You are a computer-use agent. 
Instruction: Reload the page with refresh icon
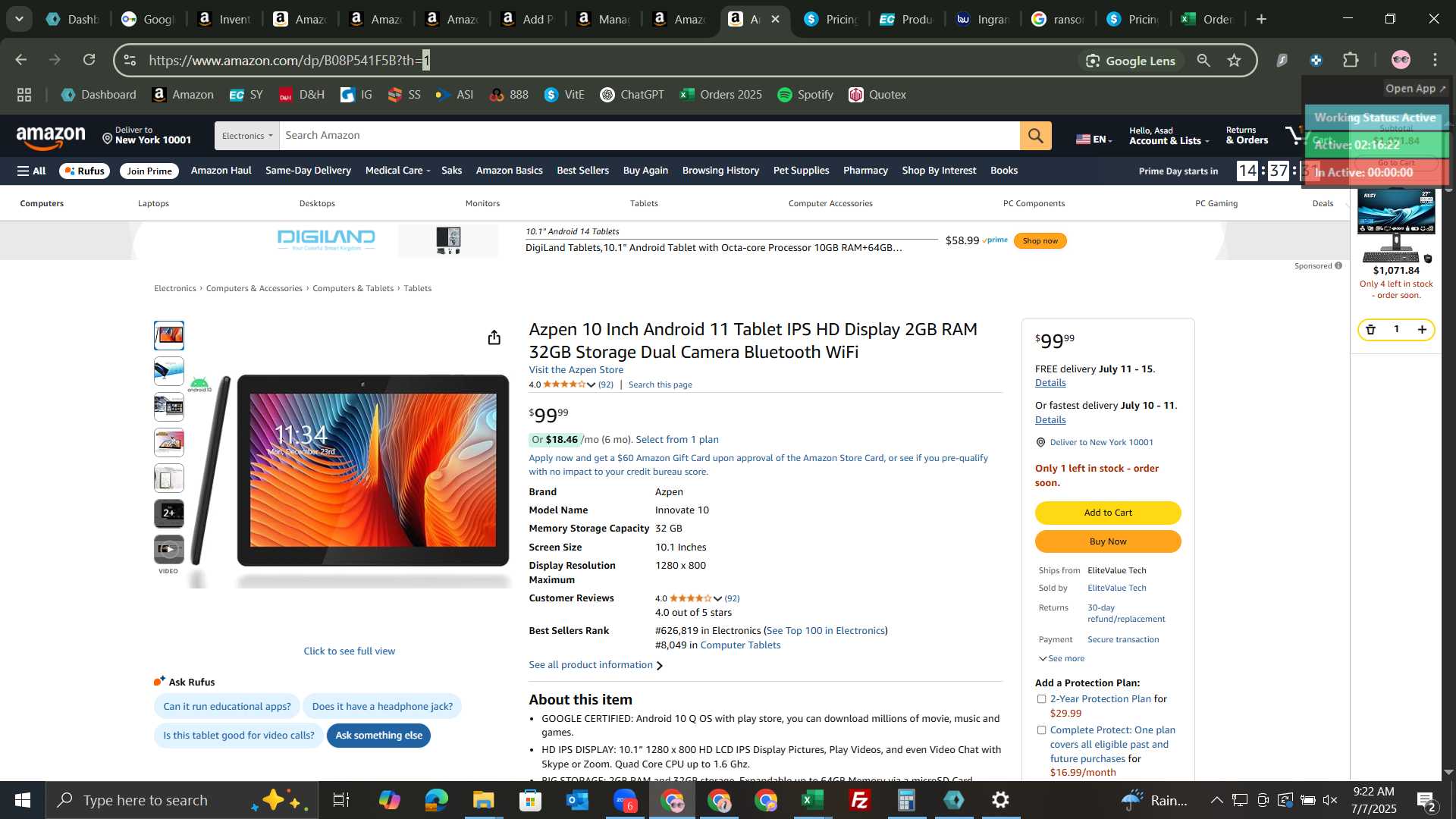89,60
